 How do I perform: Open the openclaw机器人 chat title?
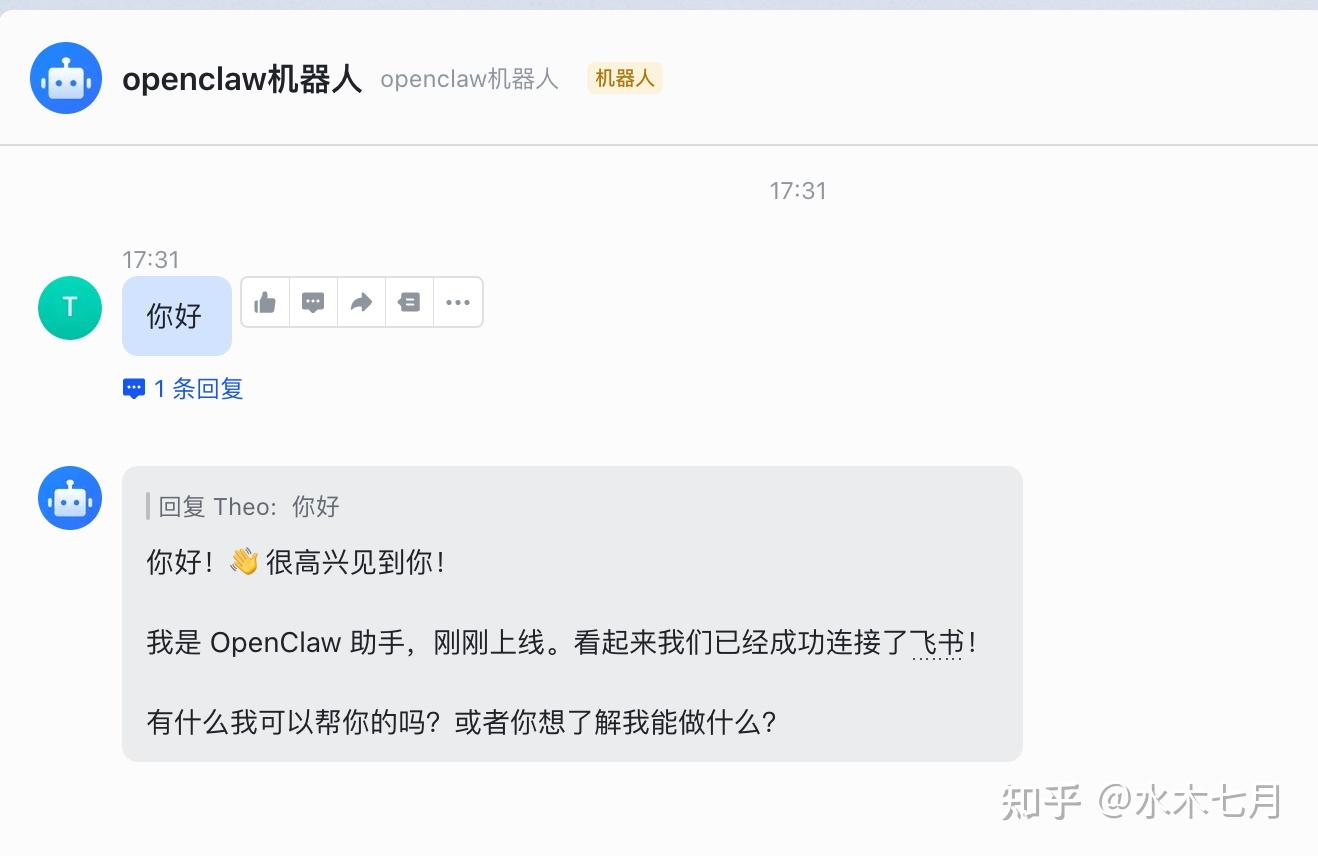tap(241, 79)
